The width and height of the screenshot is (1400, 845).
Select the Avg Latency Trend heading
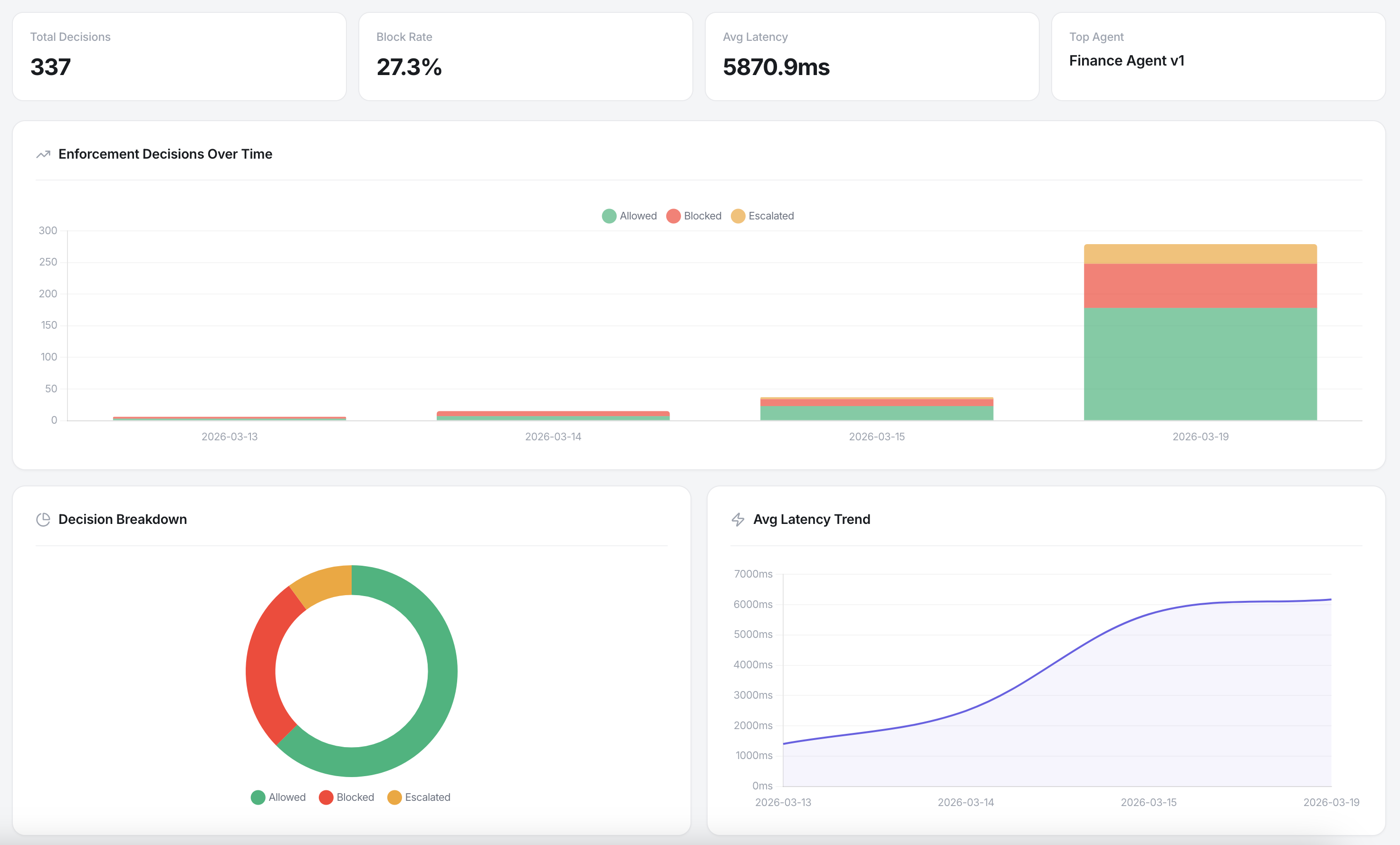pyautogui.click(x=812, y=519)
